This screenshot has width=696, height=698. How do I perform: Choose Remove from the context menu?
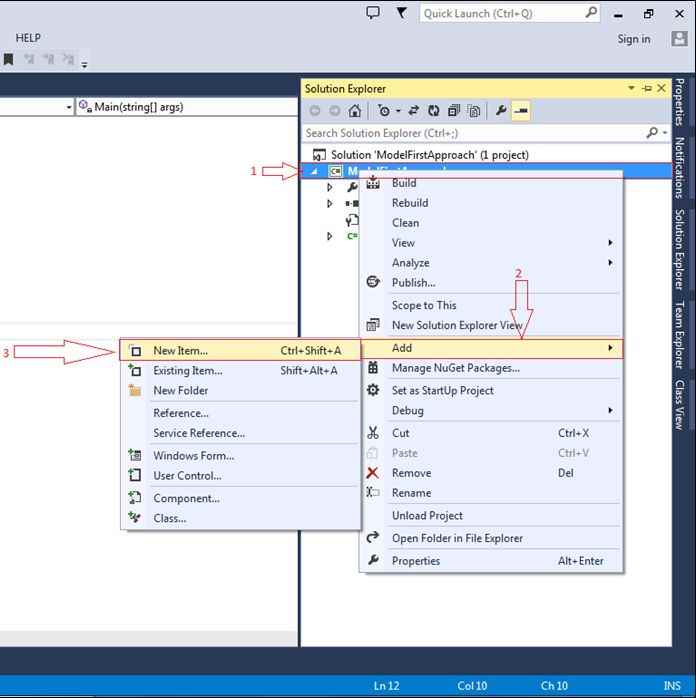click(x=491, y=473)
